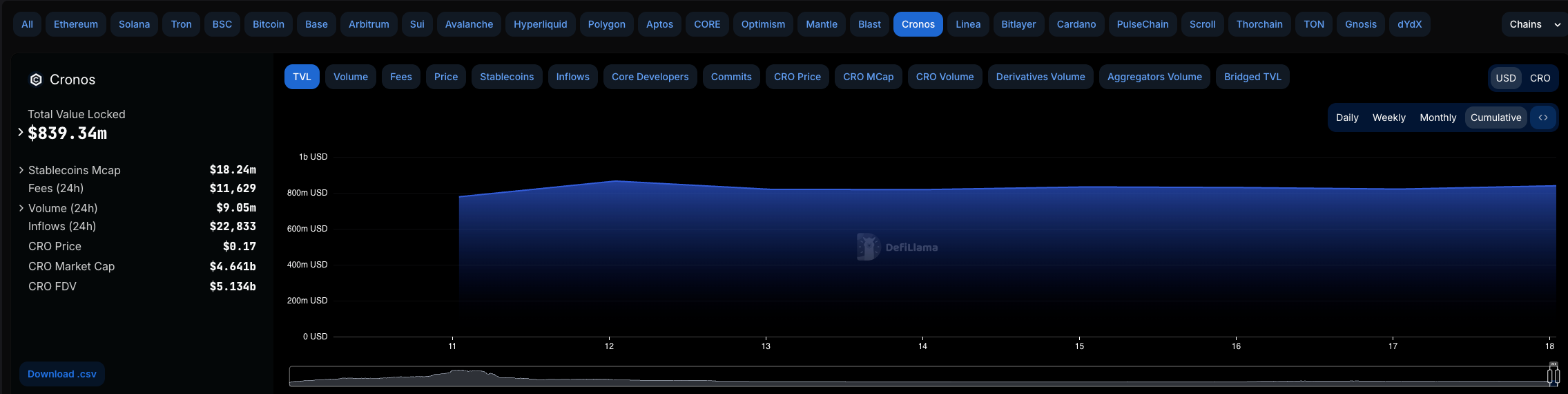Viewport: 1568px width, 394px height.
Task: Switch denomination to USD
Action: click(x=1506, y=78)
